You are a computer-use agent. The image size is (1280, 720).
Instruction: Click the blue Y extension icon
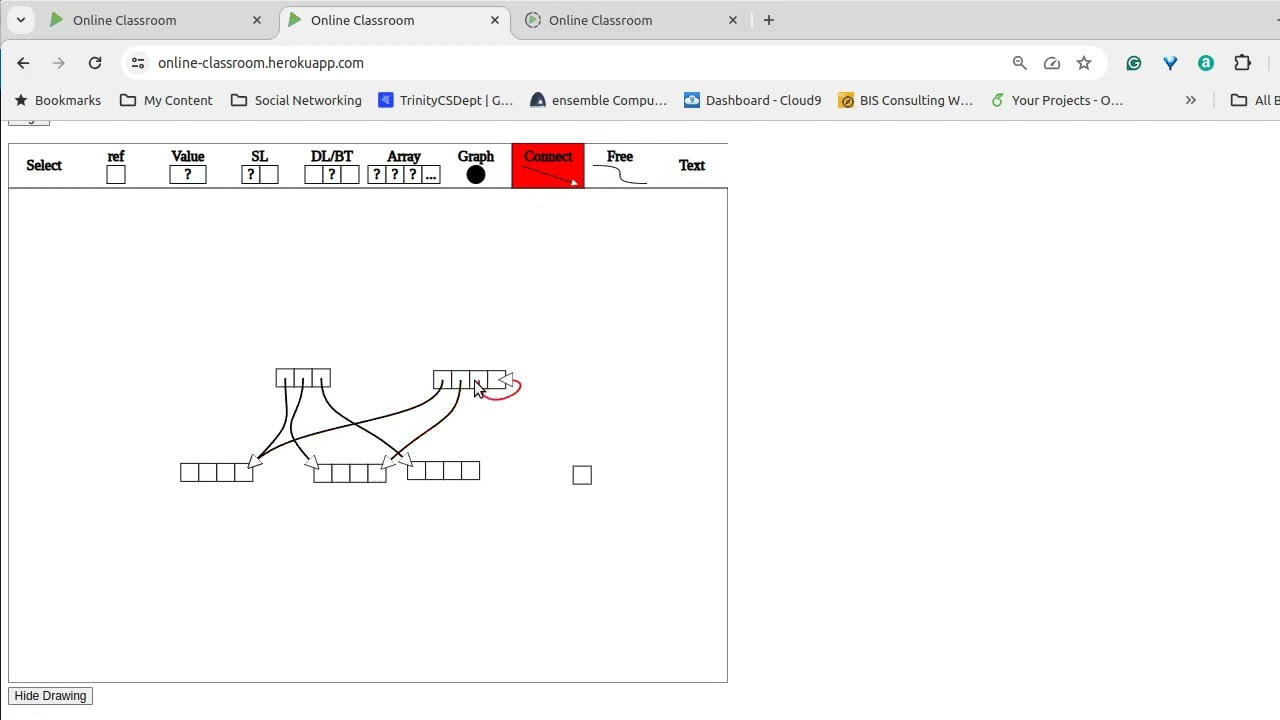tap(1170, 63)
